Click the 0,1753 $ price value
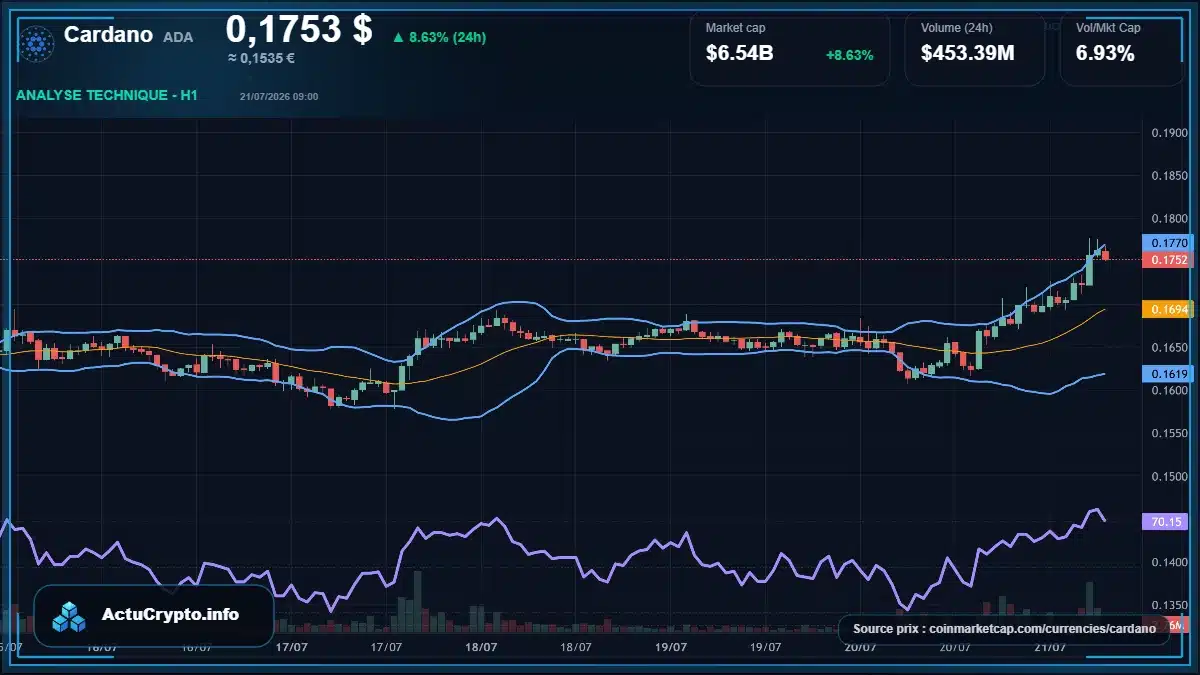 coord(299,29)
